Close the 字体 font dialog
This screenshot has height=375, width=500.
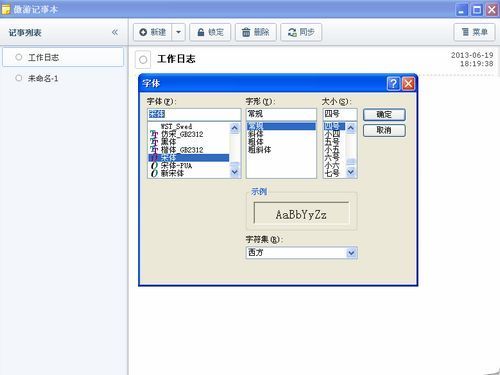[408, 83]
